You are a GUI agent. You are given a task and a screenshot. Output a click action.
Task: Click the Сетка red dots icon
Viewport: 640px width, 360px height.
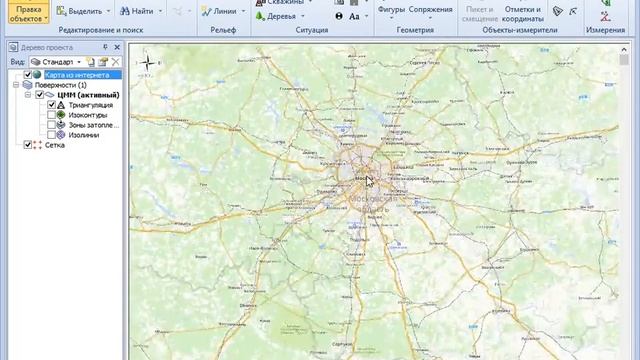[37, 145]
